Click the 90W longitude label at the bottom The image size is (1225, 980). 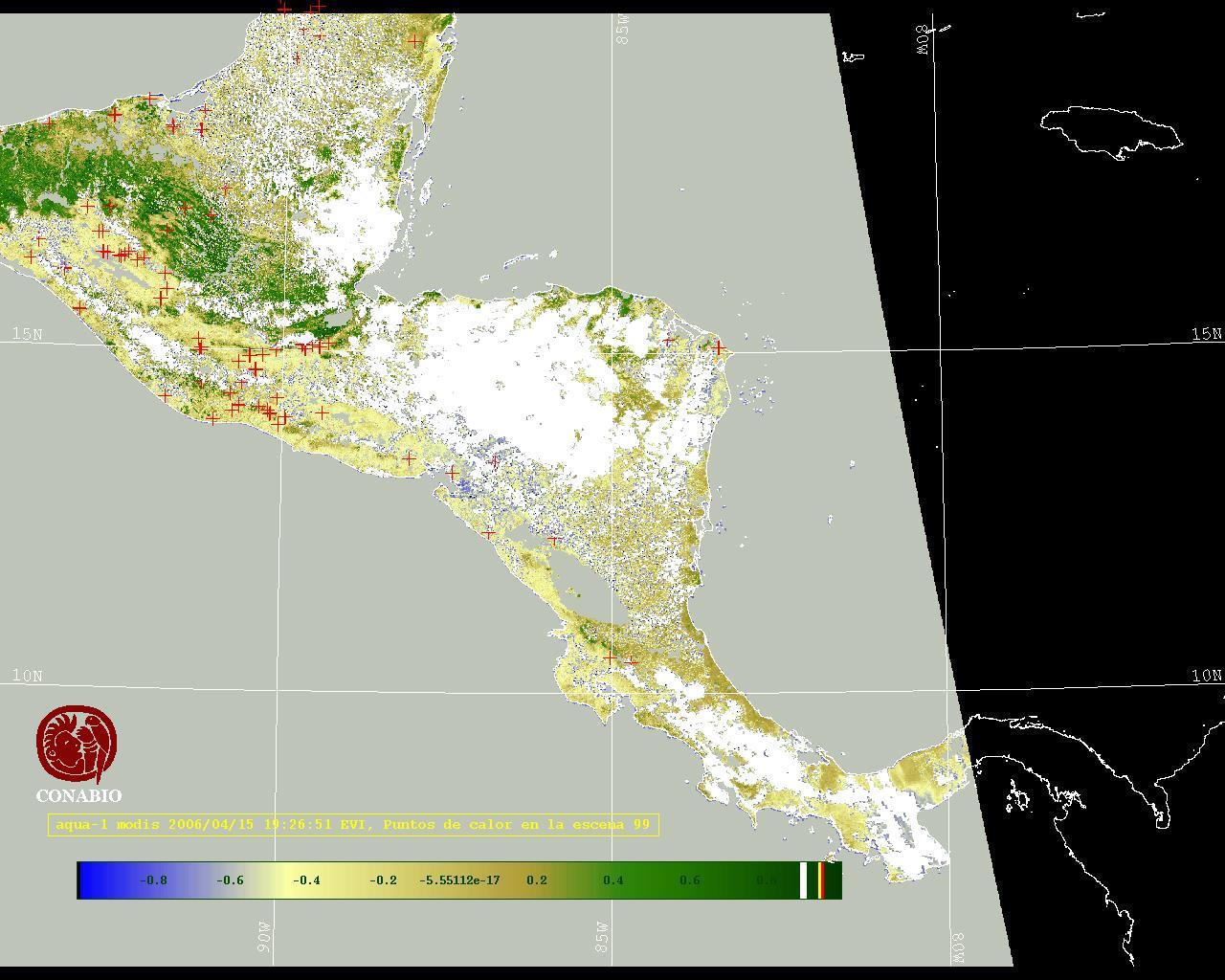pyautogui.click(x=264, y=937)
